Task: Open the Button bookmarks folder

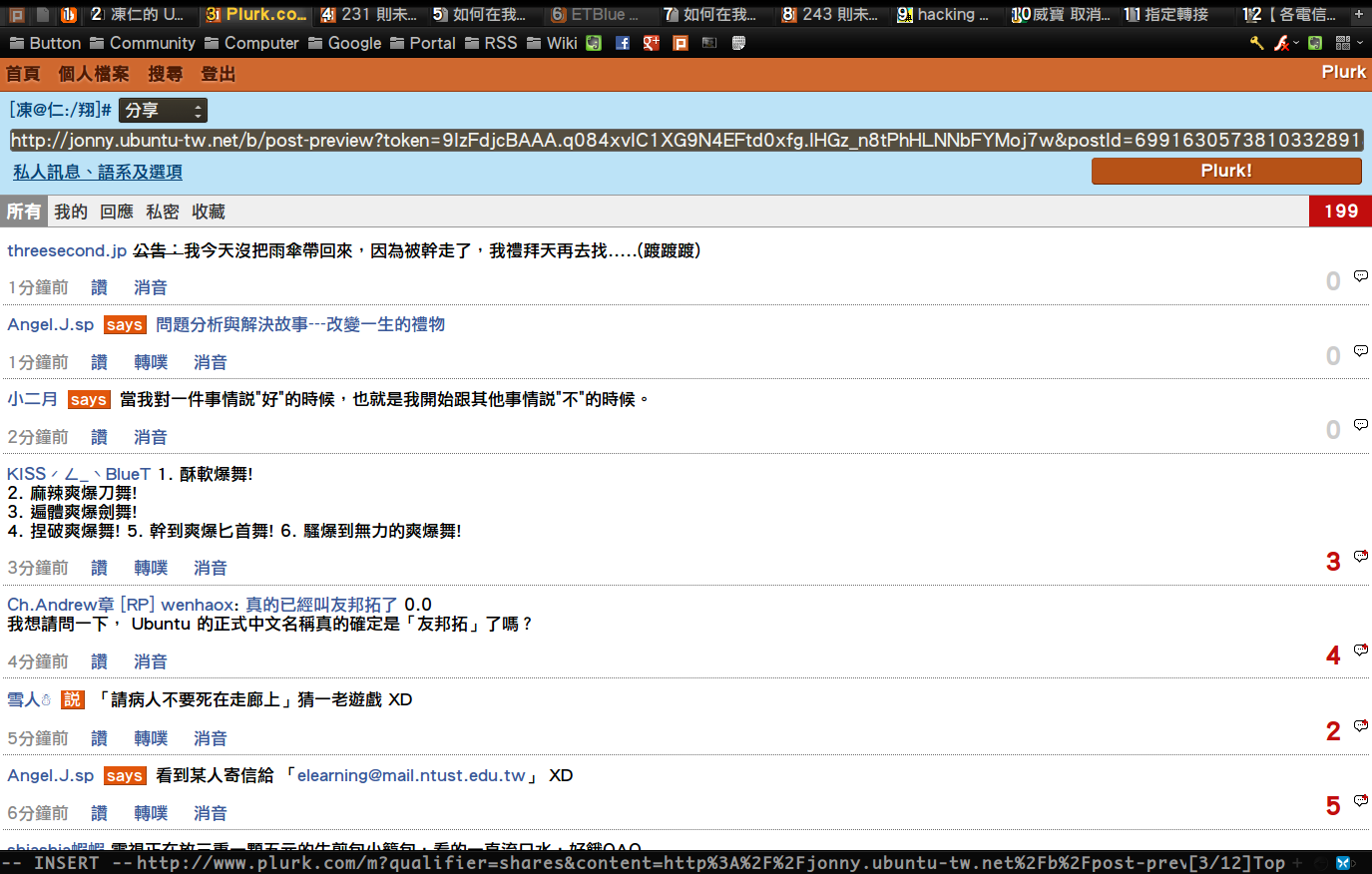Action: 45,43
